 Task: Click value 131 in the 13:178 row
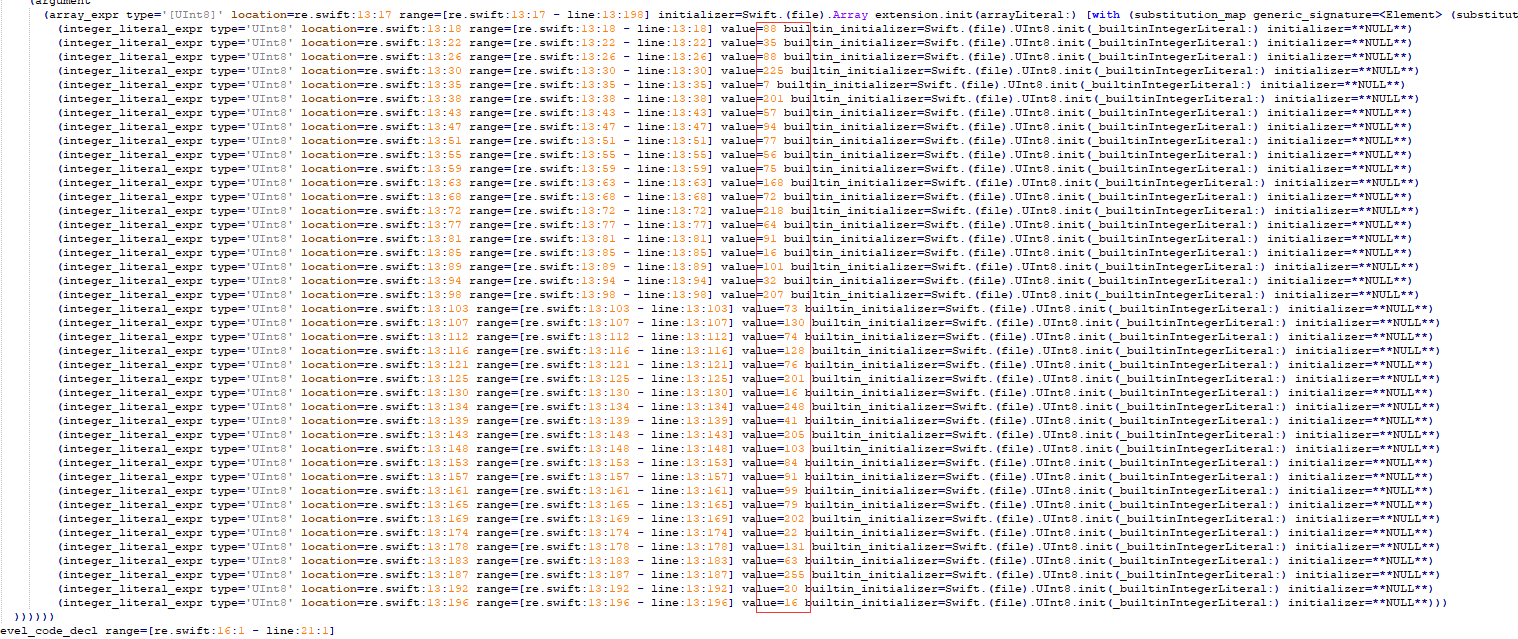(x=794, y=547)
